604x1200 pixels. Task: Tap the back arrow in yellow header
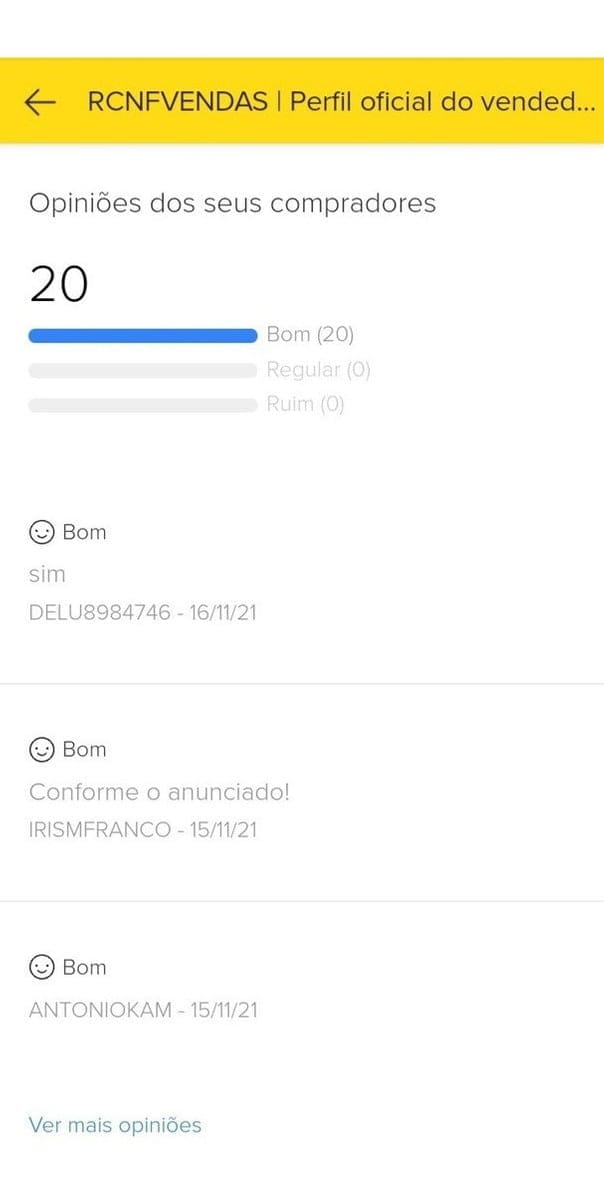pyautogui.click(x=39, y=102)
